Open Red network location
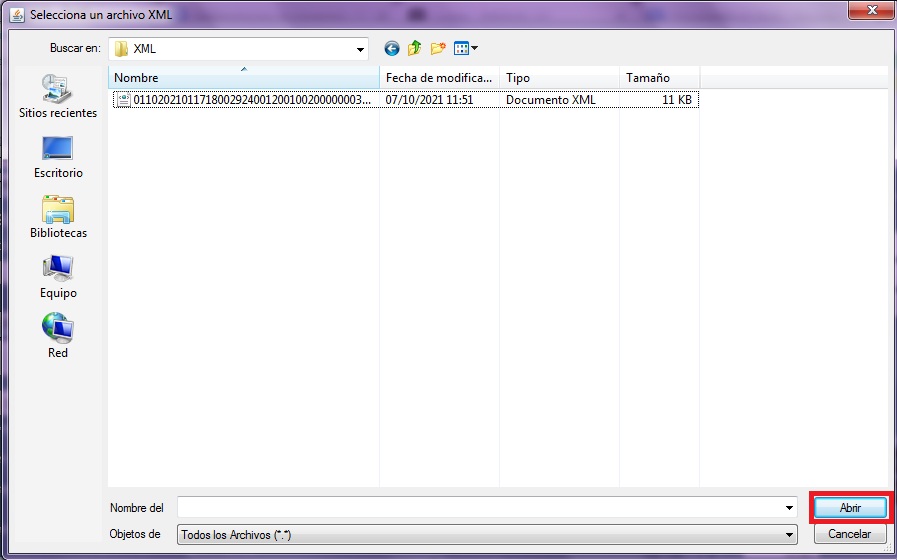This screenshot has height=560, width=897. pyautogui.click(x=58, y=336)
